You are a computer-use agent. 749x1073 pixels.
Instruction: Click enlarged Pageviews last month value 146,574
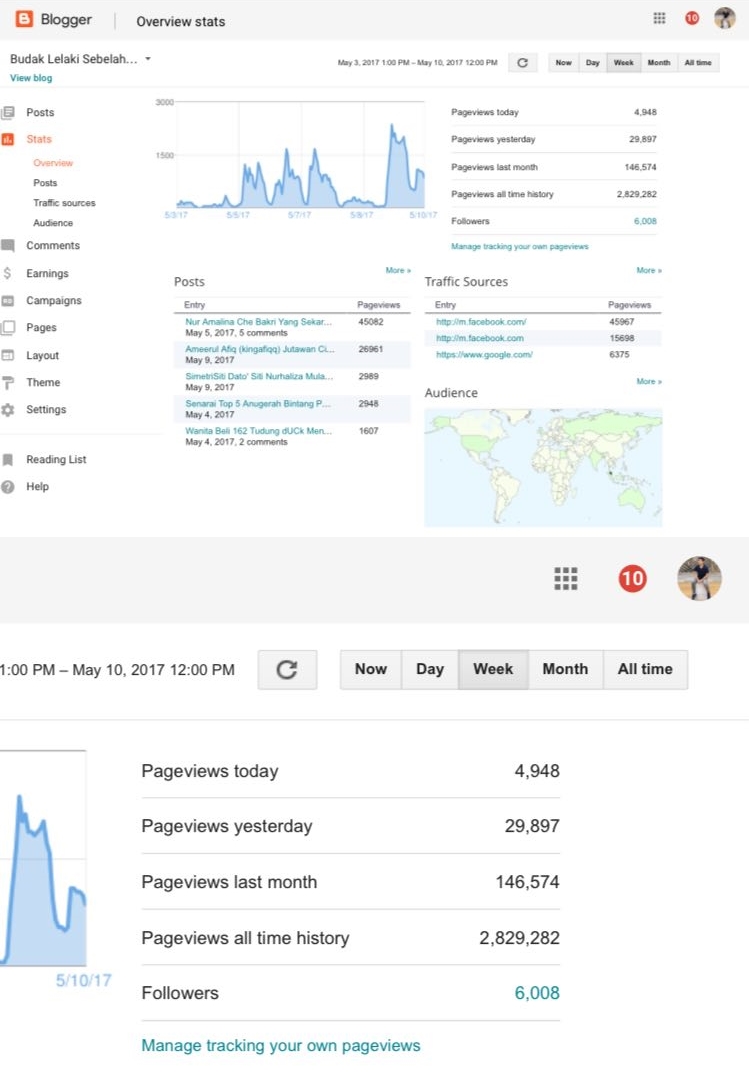pyautogui.click(x=527, y=882)
